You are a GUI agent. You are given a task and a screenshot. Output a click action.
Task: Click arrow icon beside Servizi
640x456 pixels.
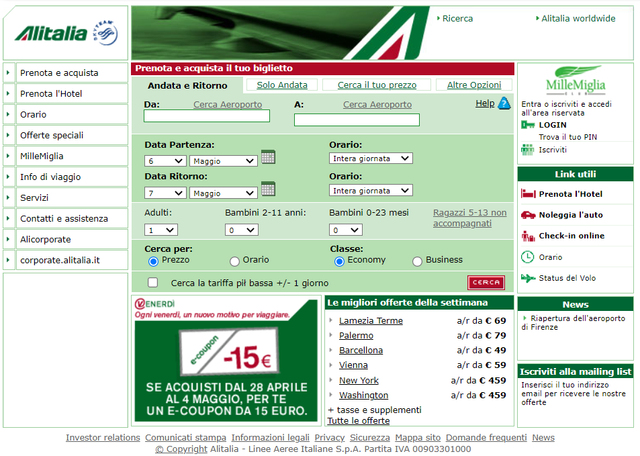coord(8,198)
